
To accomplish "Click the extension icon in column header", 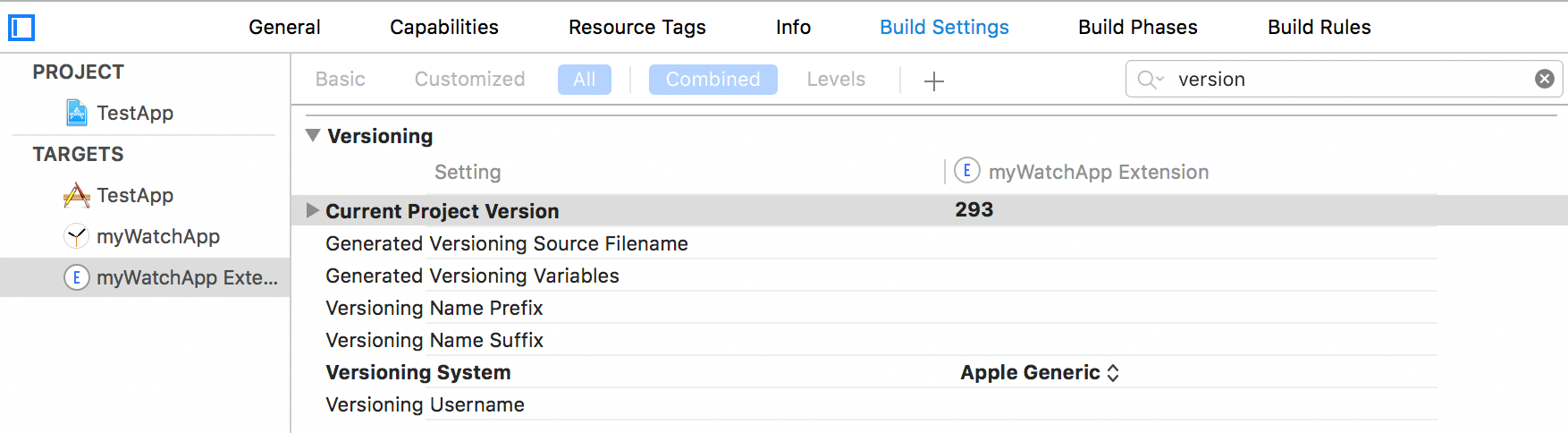I will 966,170.
